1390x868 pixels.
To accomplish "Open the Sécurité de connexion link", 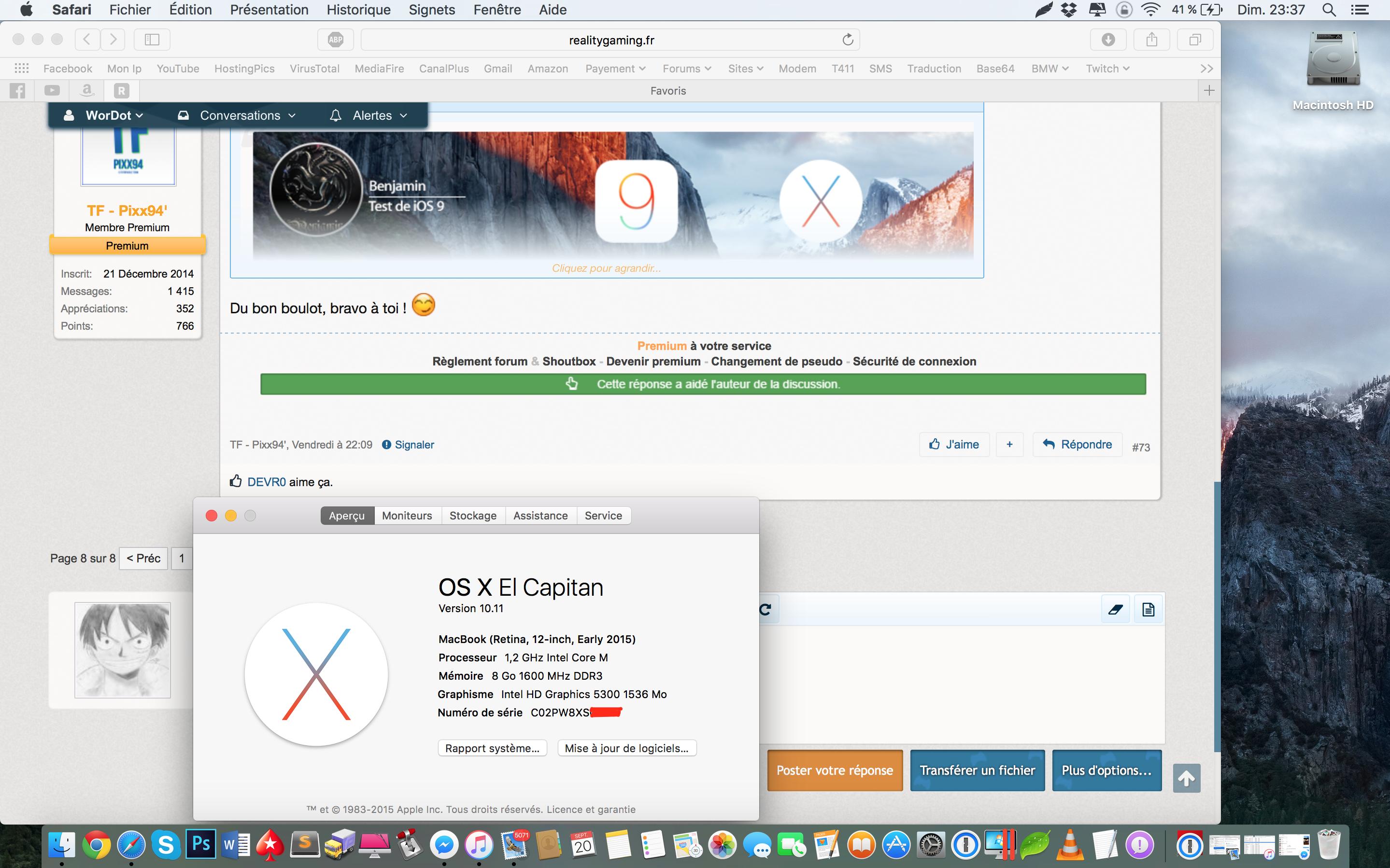I will click(x=915, y=362).
